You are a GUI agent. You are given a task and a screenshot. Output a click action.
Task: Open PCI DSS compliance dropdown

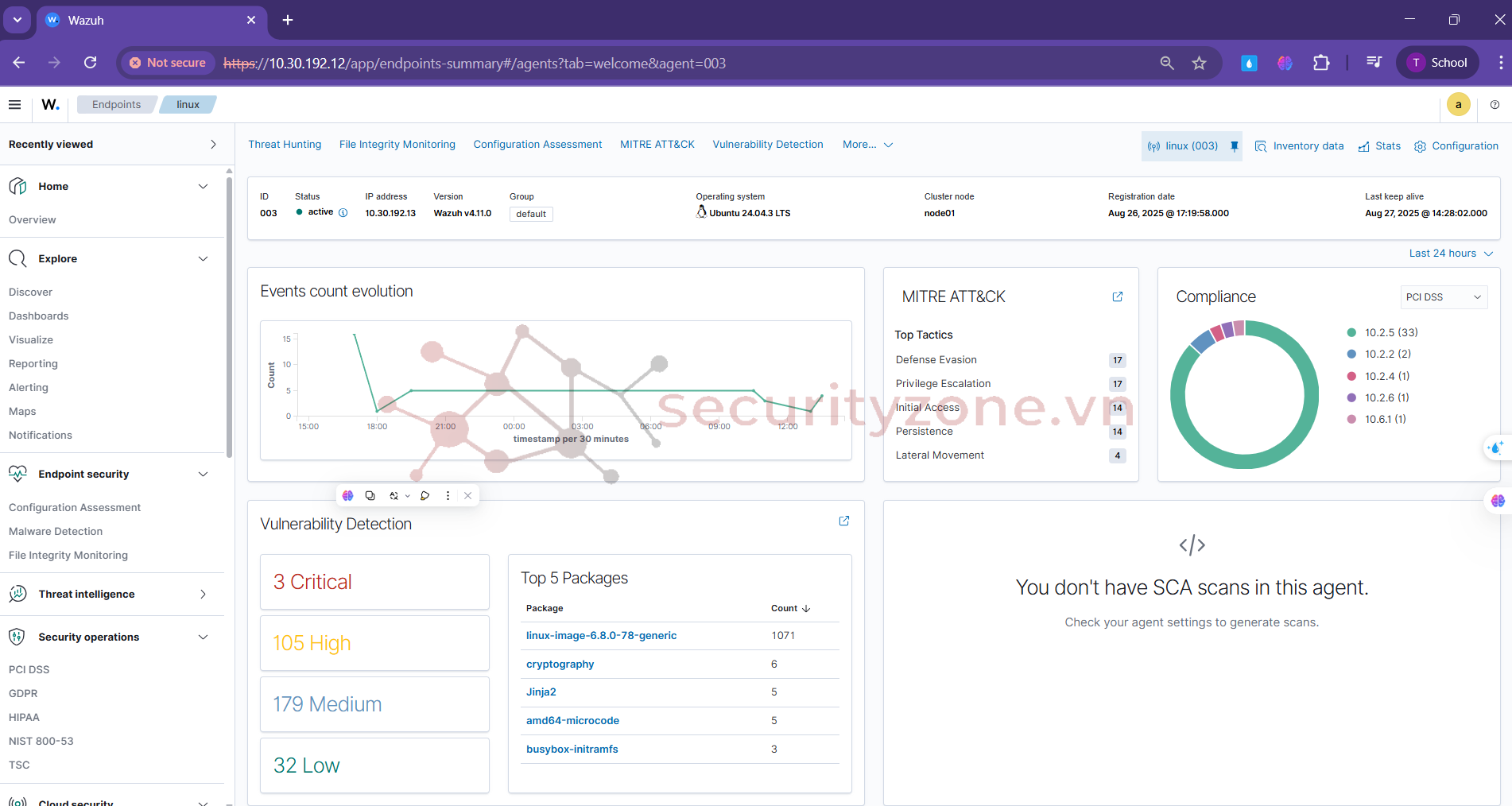click(x=1444, y=297)
